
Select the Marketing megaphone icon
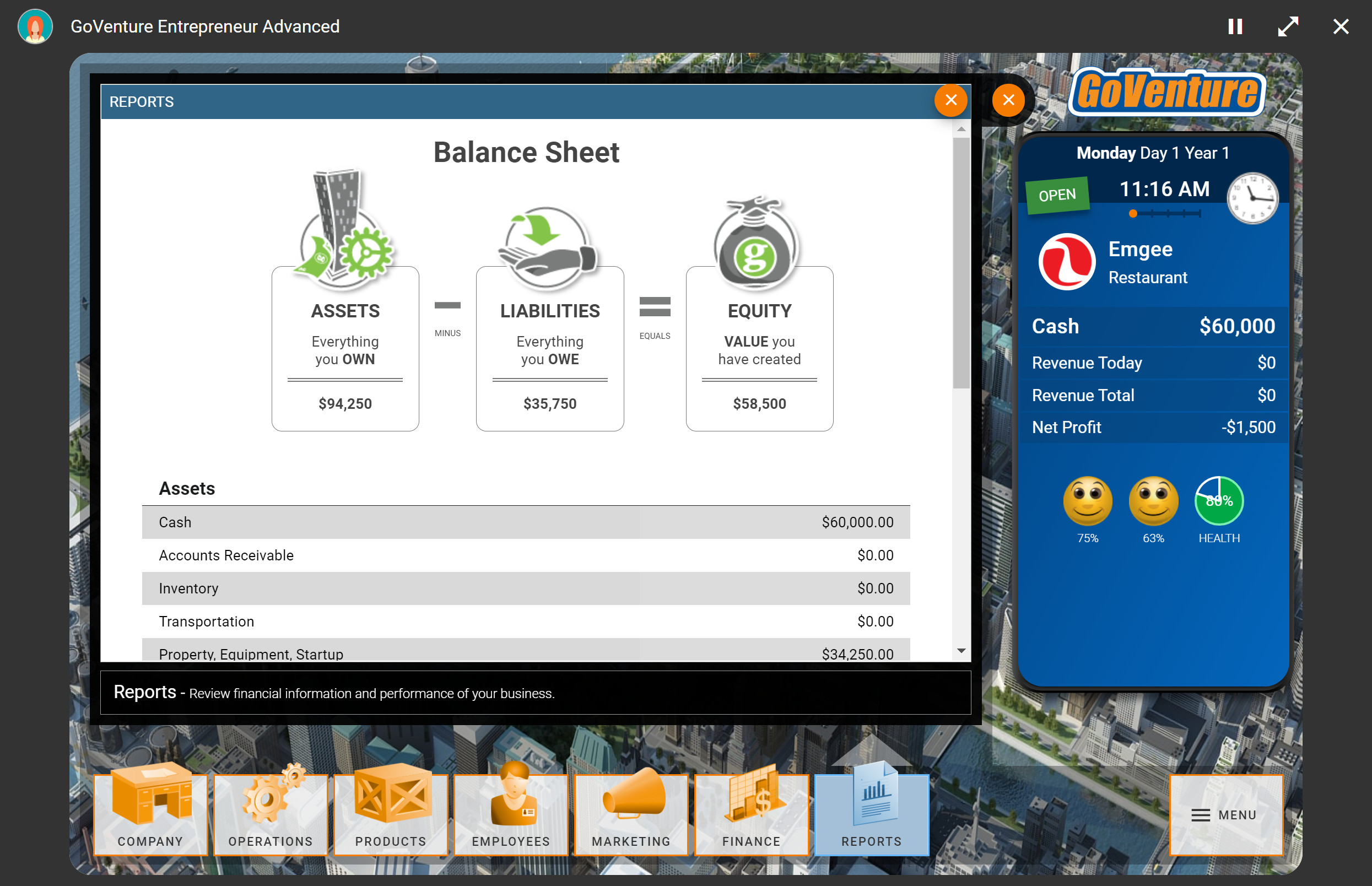click(631, 813)
